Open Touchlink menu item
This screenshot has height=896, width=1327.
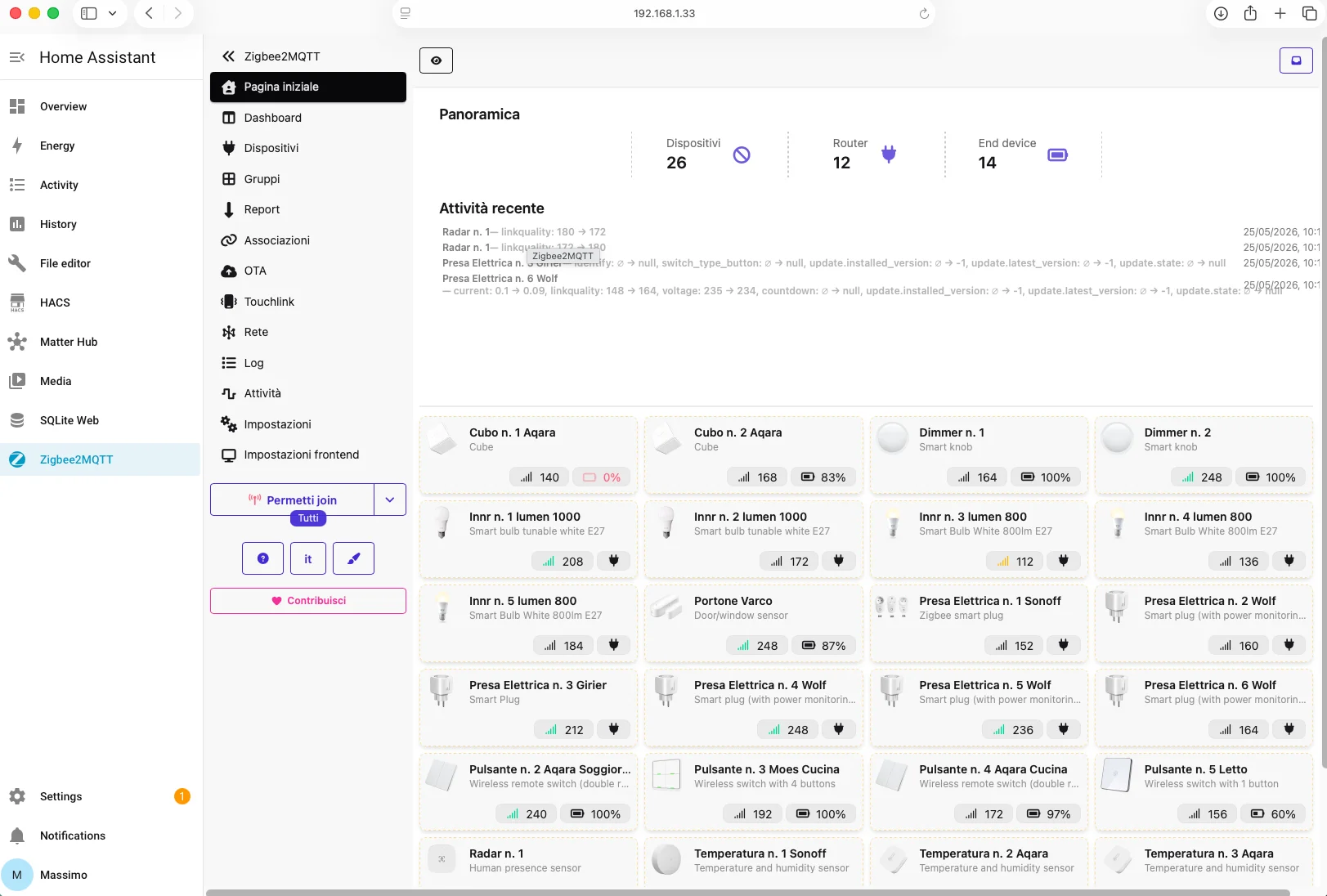[x=308, y=302]
